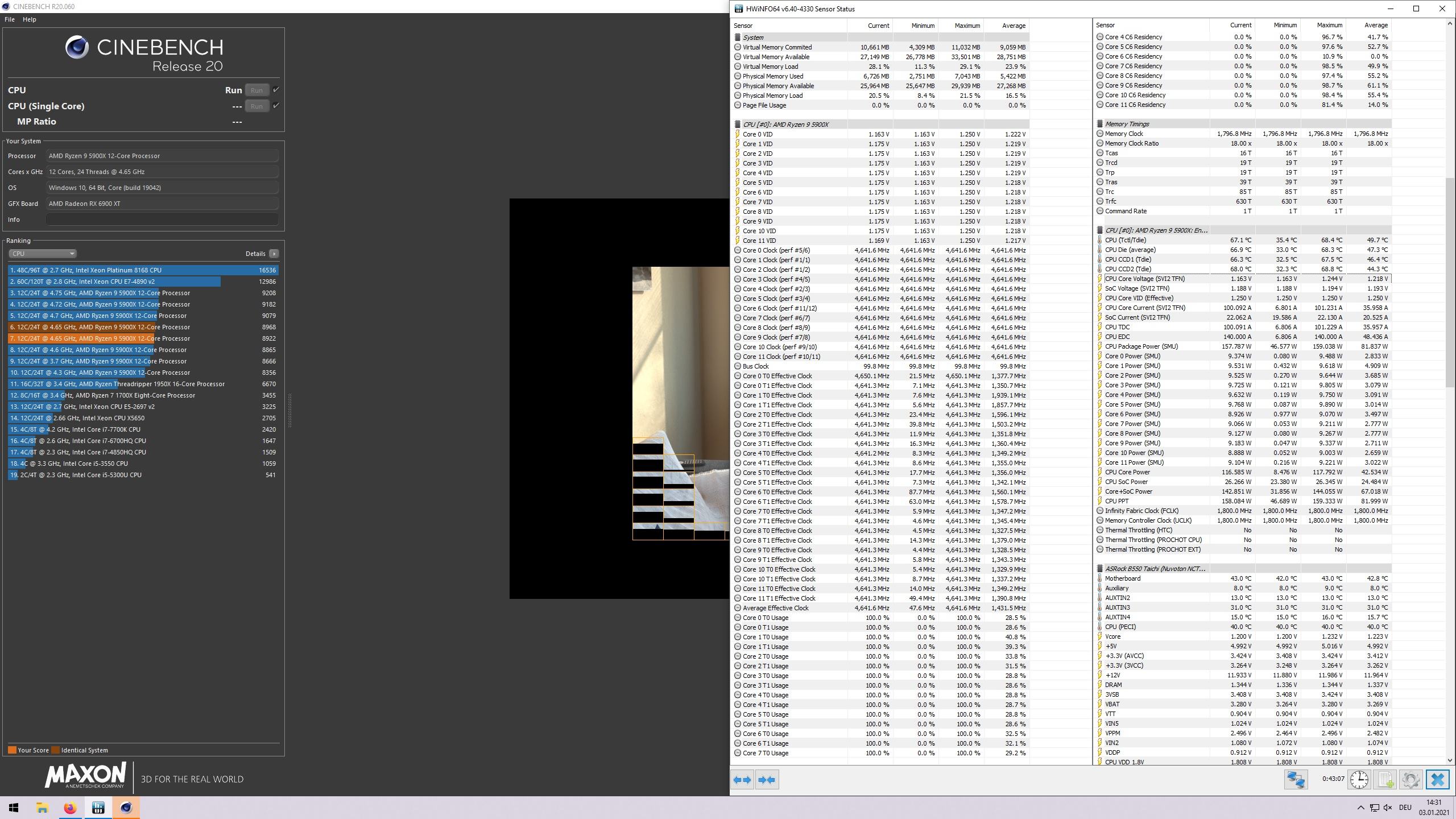1456x819 pixels.
Task: Click the Core 0 VID voltage icon
Action: point(738,134)
